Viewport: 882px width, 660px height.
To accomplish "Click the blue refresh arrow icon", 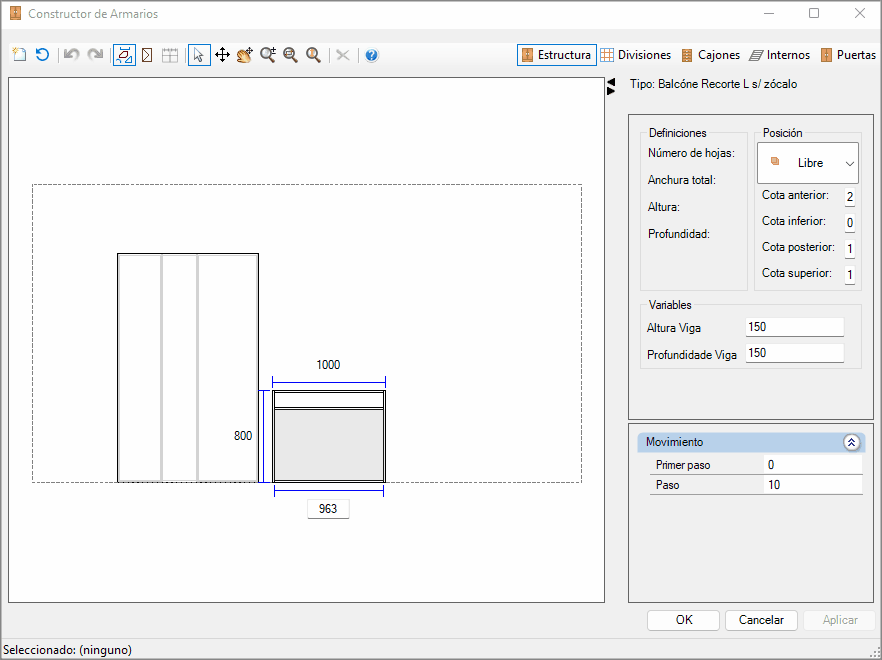I will tap(43, 55).
